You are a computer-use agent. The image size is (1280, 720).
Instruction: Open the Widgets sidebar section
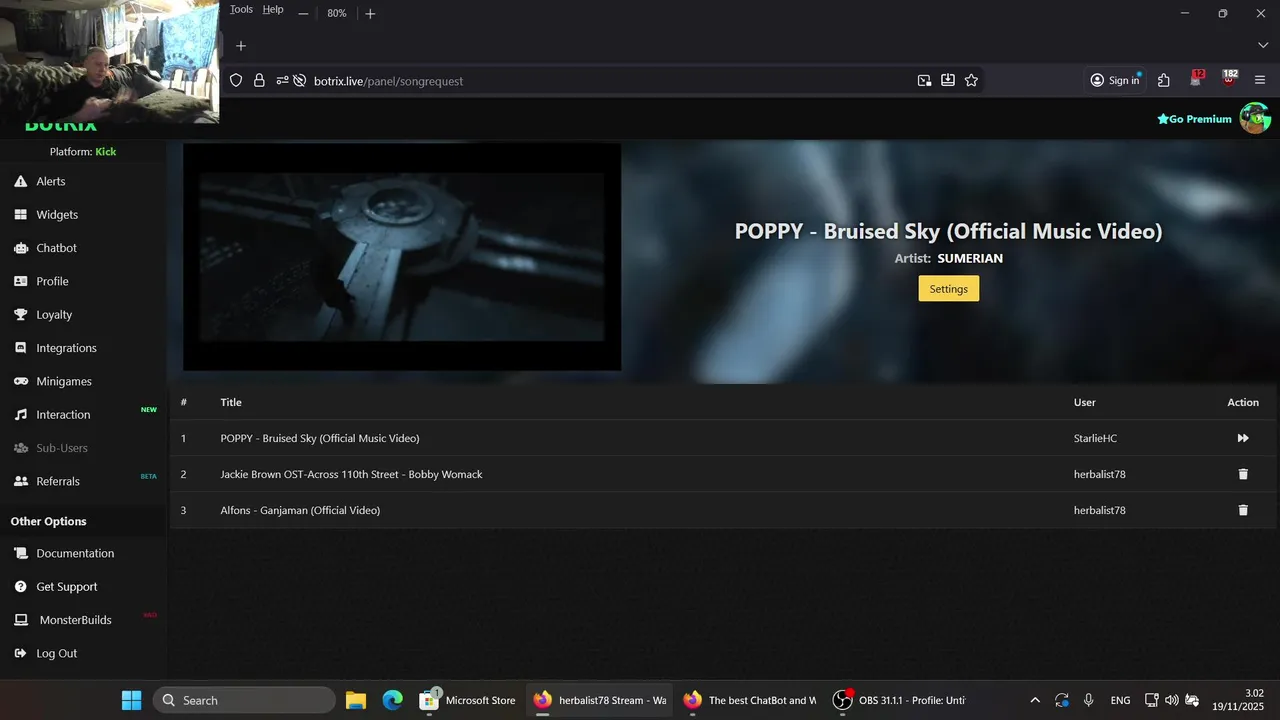coord(46,215)
